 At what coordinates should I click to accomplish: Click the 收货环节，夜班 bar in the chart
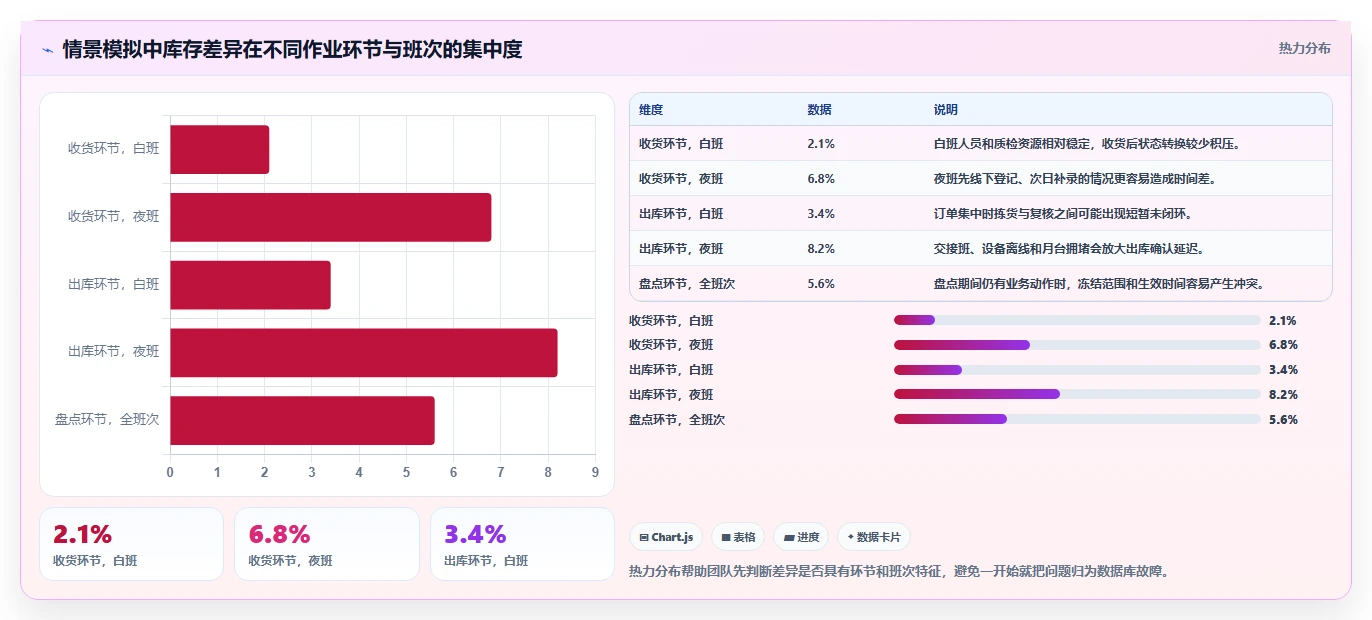[x=330, y=217]
